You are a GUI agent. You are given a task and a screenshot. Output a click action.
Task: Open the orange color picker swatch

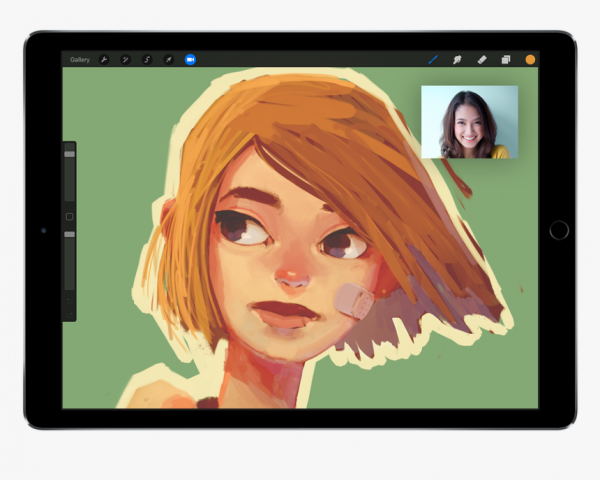pyautogui.click(x=530, y=60)
